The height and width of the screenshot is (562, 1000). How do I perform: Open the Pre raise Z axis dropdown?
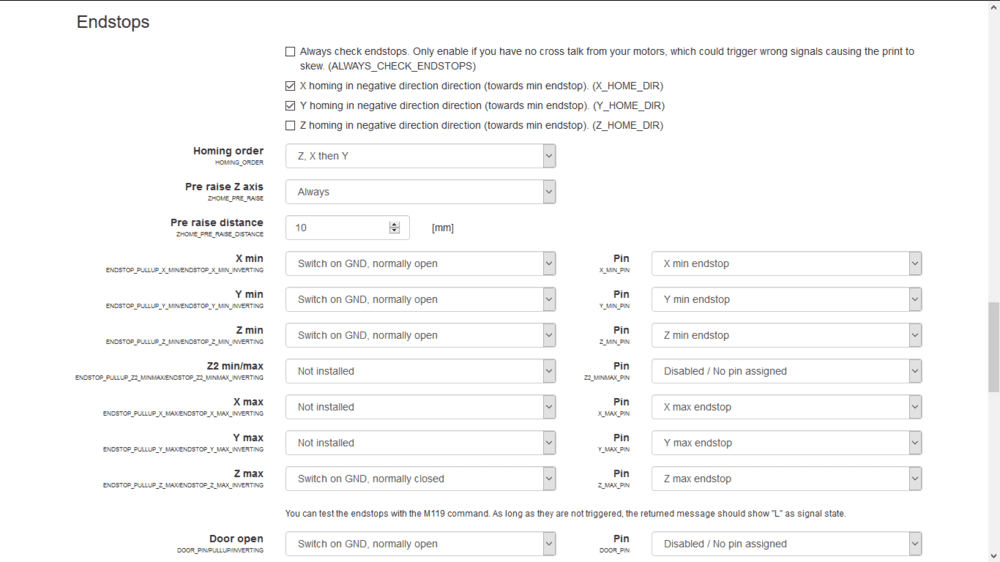pyautogui.click(x=420, y=192)
